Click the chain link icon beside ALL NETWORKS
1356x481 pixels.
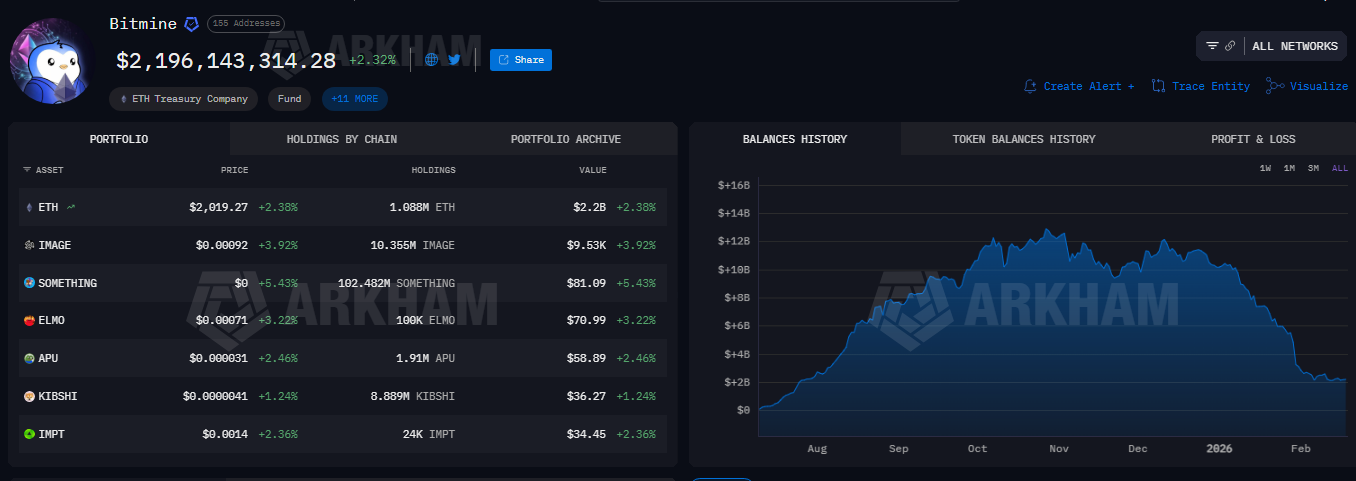click(1229, 46)
